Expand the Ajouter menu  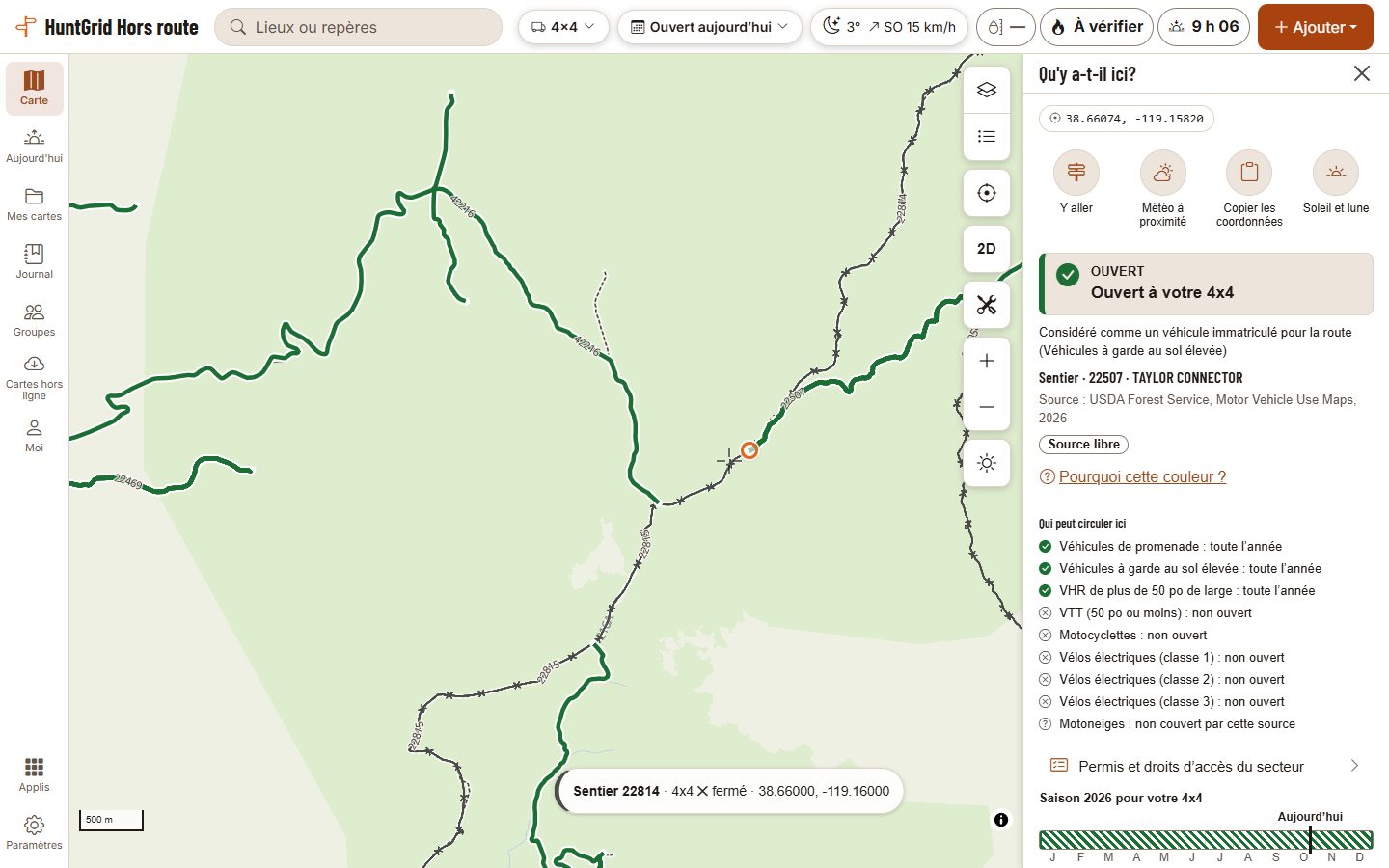pos(1316,27)
